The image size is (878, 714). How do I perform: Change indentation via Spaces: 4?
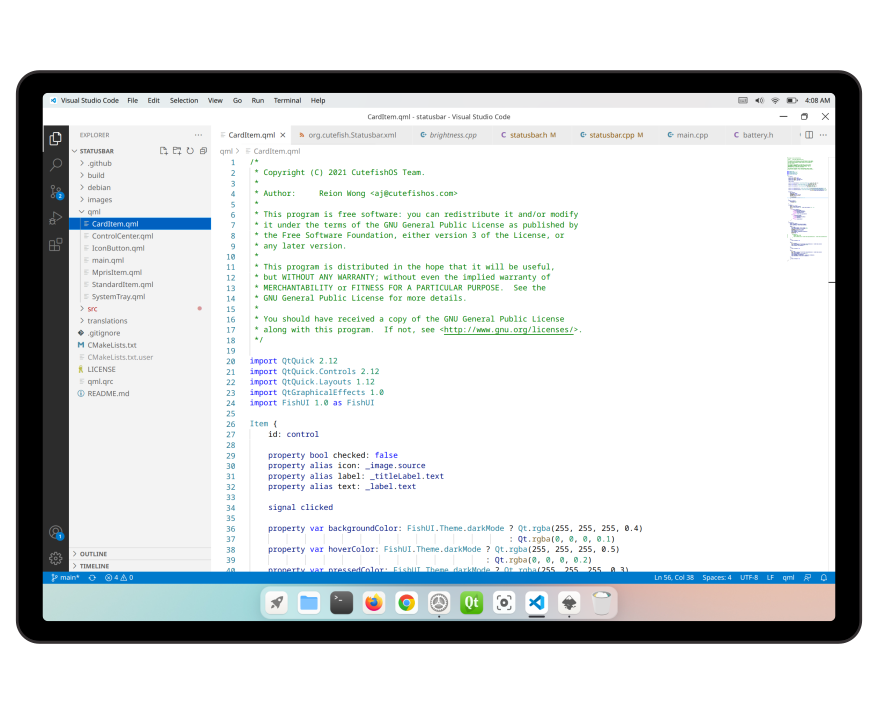pyautogui.click(x=717, y=577)
